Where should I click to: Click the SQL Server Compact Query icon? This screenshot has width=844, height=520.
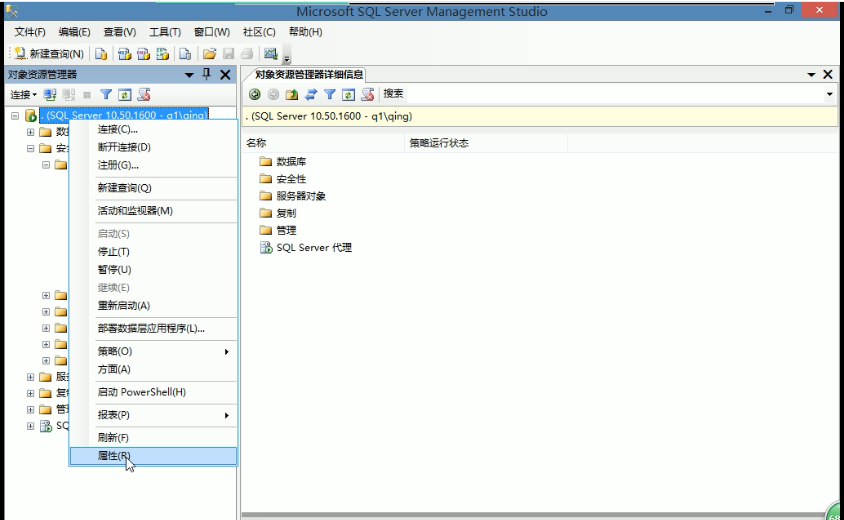click(x=185, y=53)
